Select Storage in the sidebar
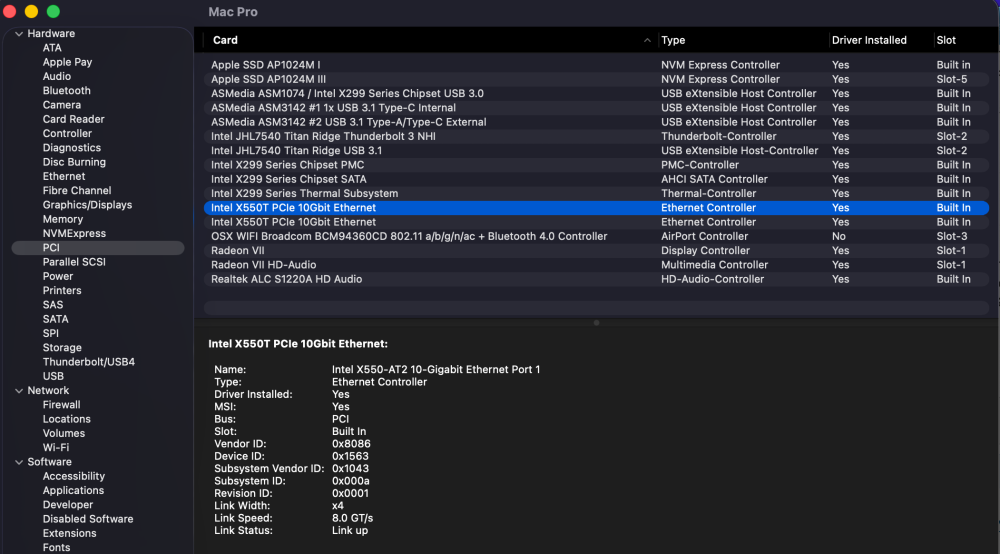The width and height of the screenshot is (1000, 554). [x=62, y=347]
